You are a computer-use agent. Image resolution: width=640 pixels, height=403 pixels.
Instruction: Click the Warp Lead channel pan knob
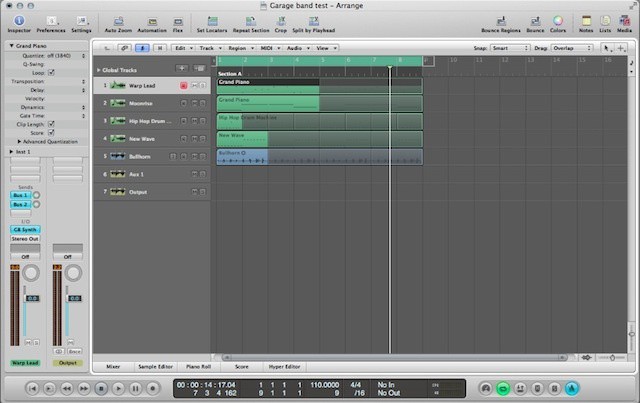coord(31,273)
